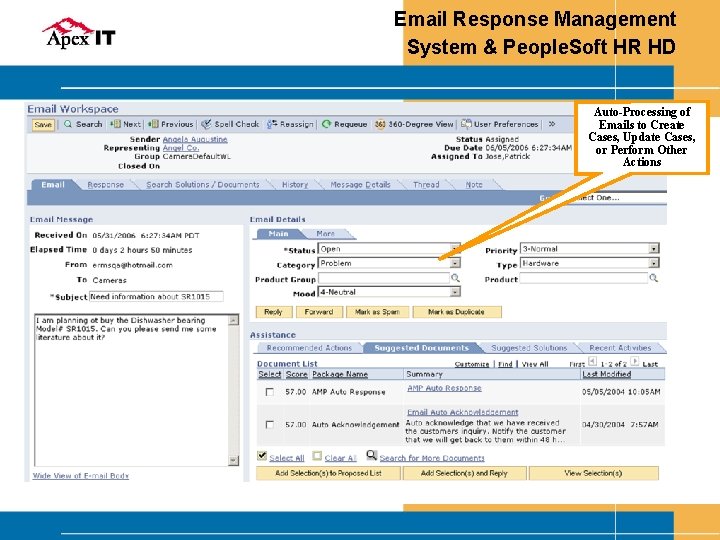The width and height of the screenshot is (720, 540).
Task: Sort by Score column header
Action: click(297, 374)
